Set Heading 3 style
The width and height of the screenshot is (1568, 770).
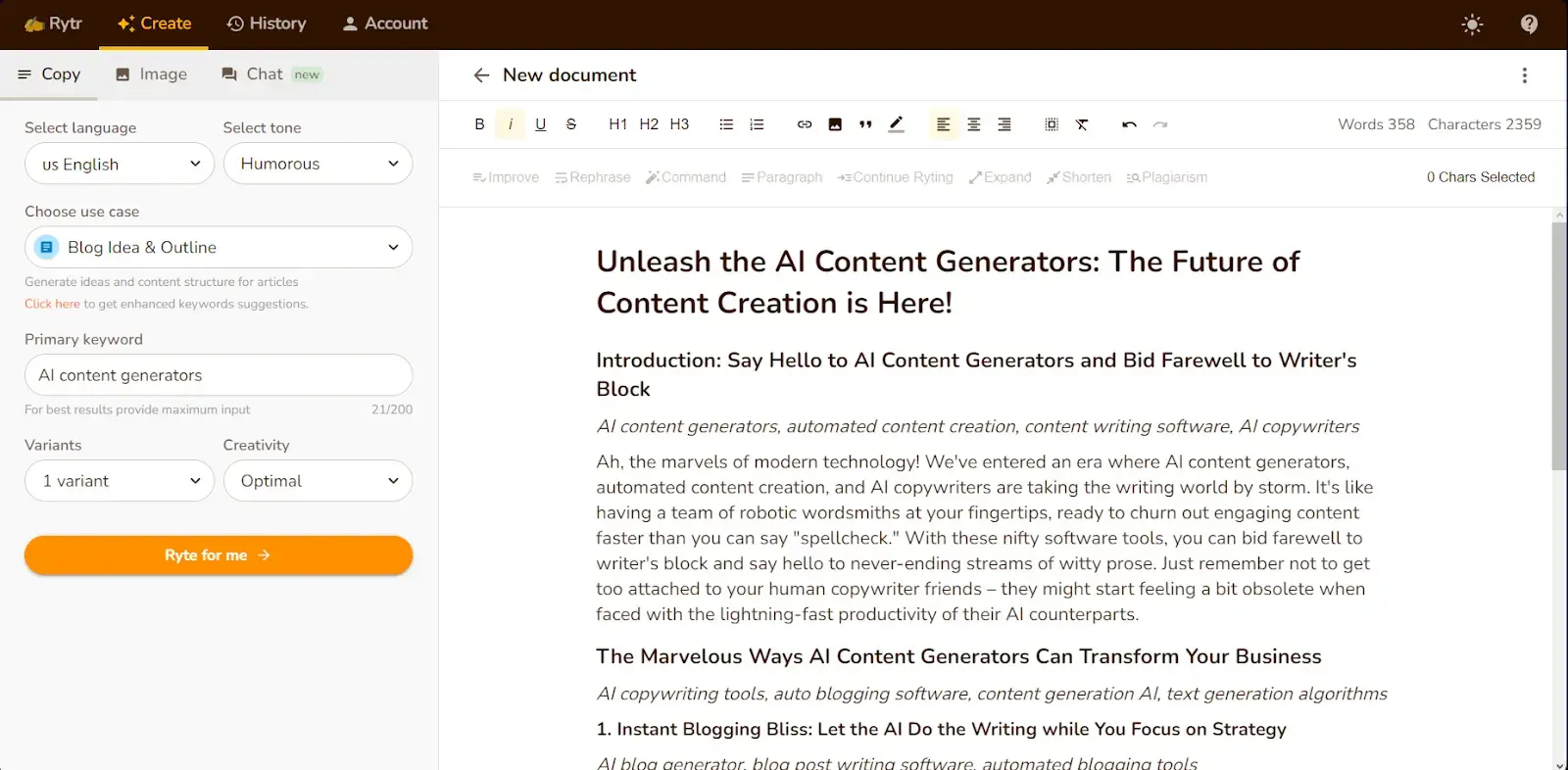[x=679, y=124]
